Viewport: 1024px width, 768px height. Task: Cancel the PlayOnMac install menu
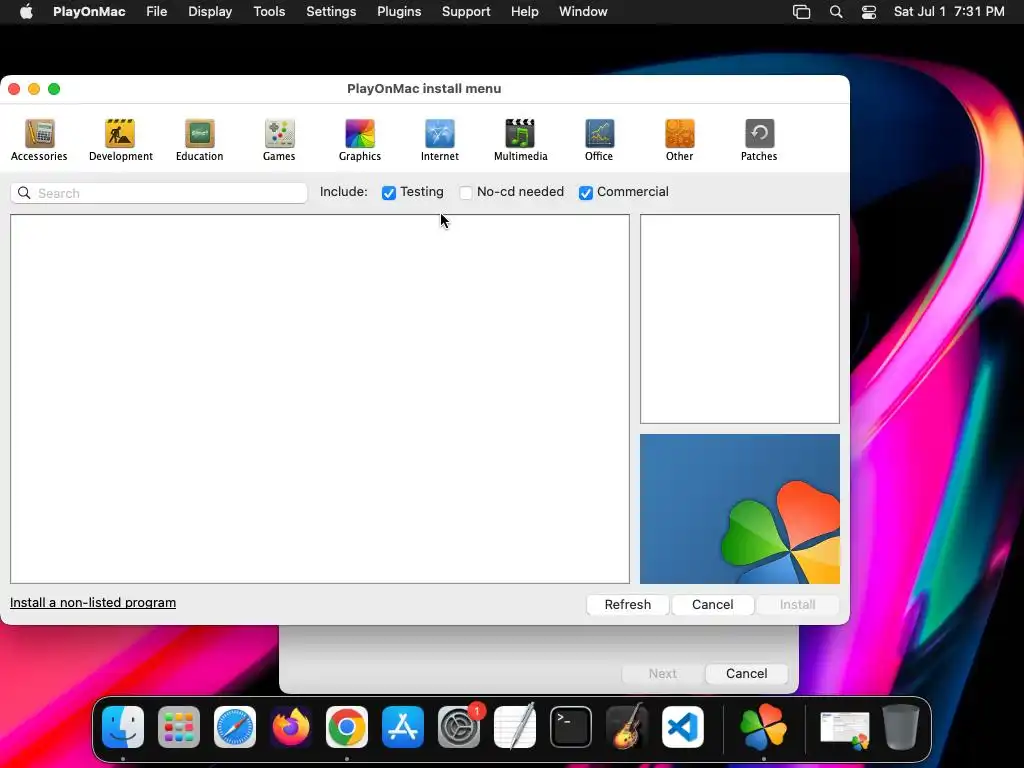[x=712, y=605]
